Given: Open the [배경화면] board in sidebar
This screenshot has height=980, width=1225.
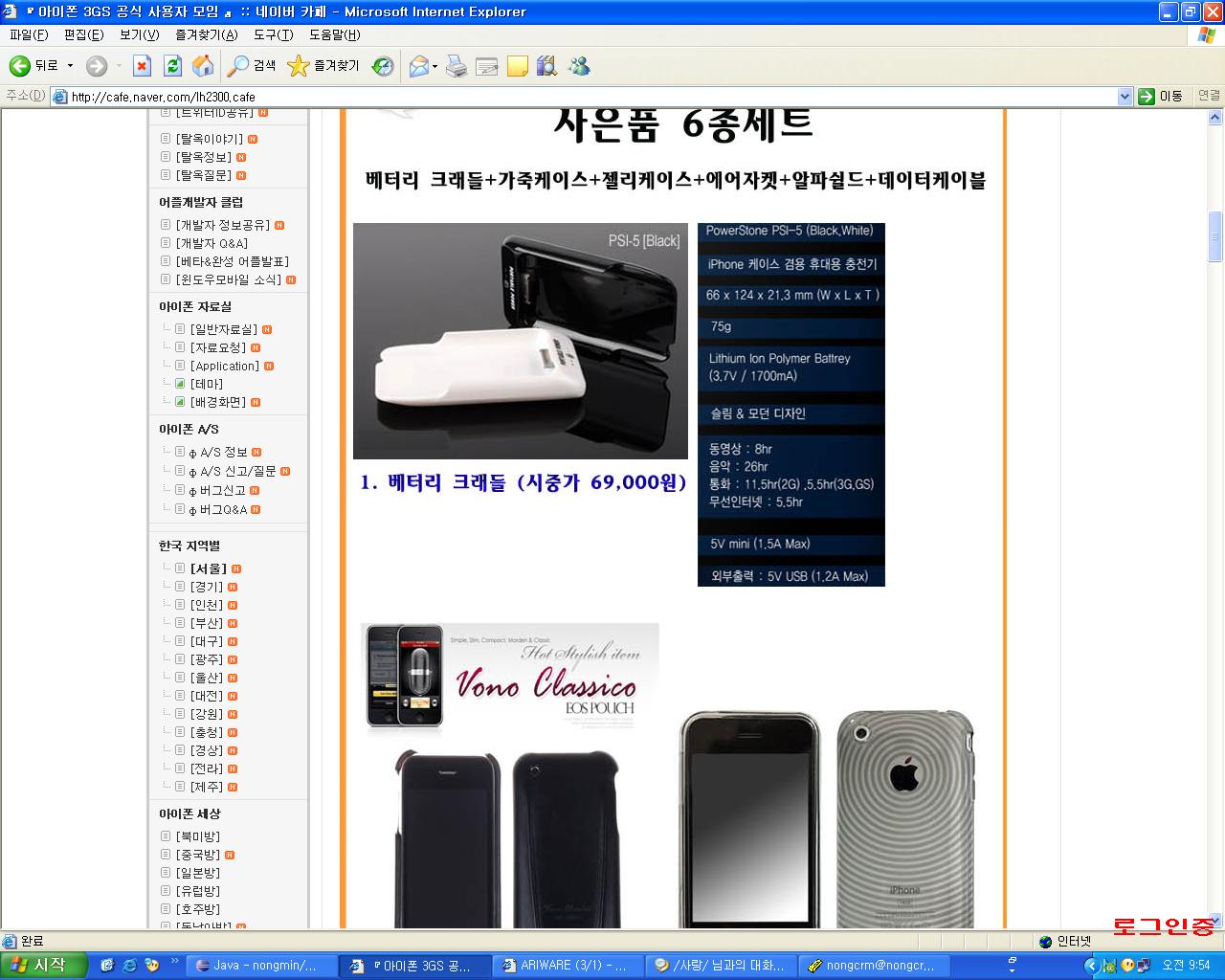Looking at the screenshot, I should pos(218,402).
